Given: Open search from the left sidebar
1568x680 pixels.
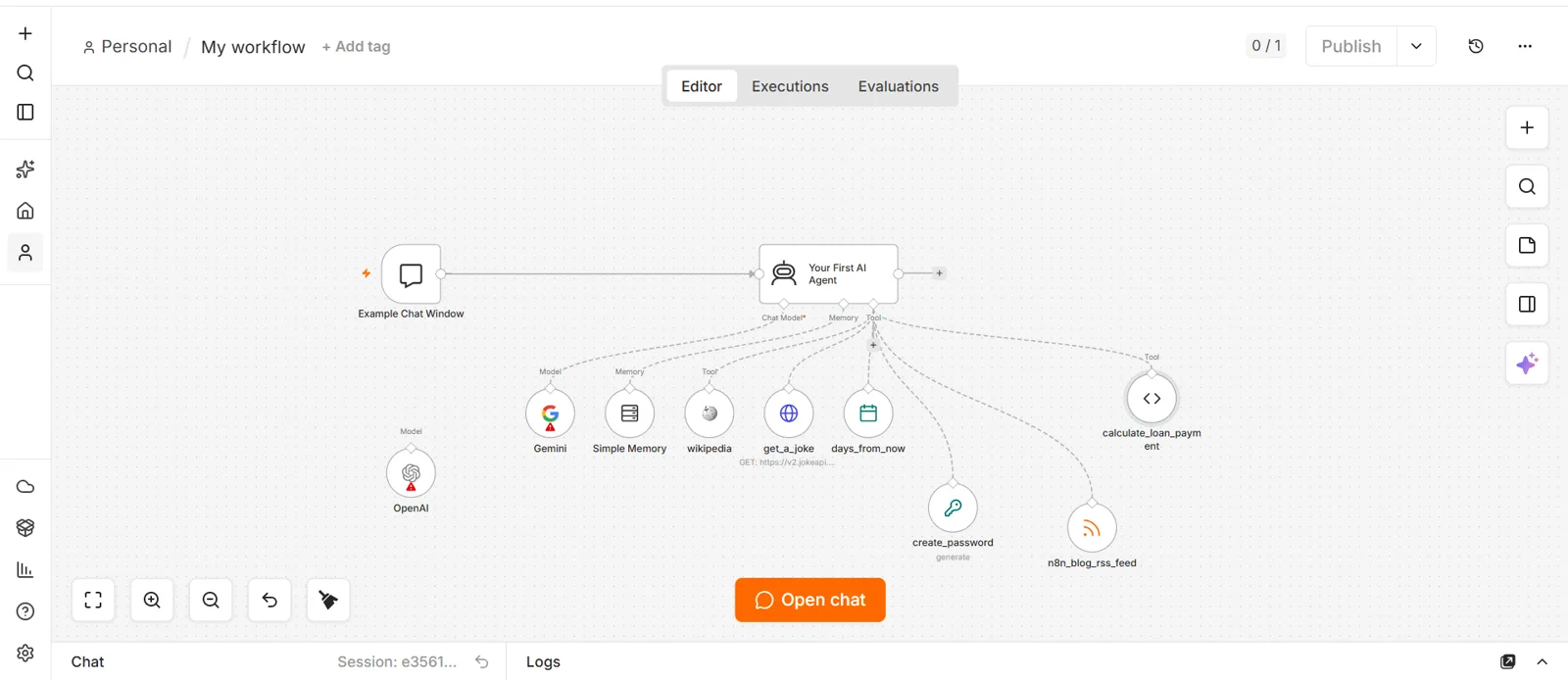Looking at the screenshot, I should tap(25, 73).
